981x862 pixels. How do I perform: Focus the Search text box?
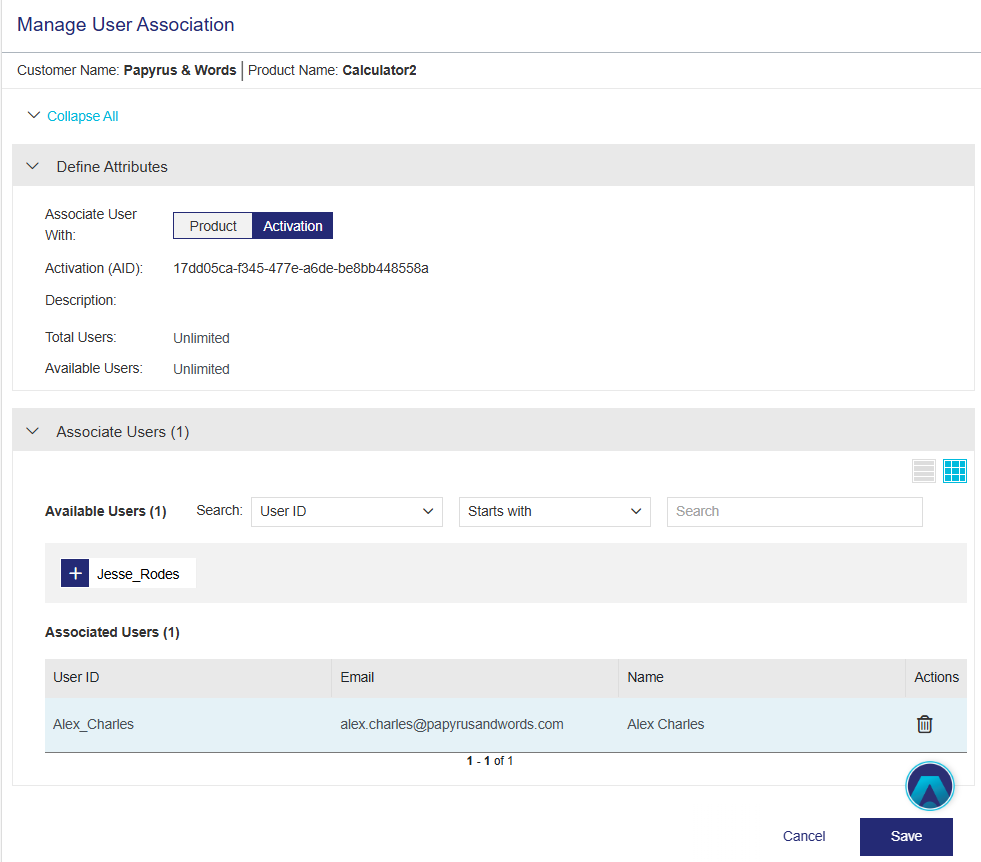(794, 511)
